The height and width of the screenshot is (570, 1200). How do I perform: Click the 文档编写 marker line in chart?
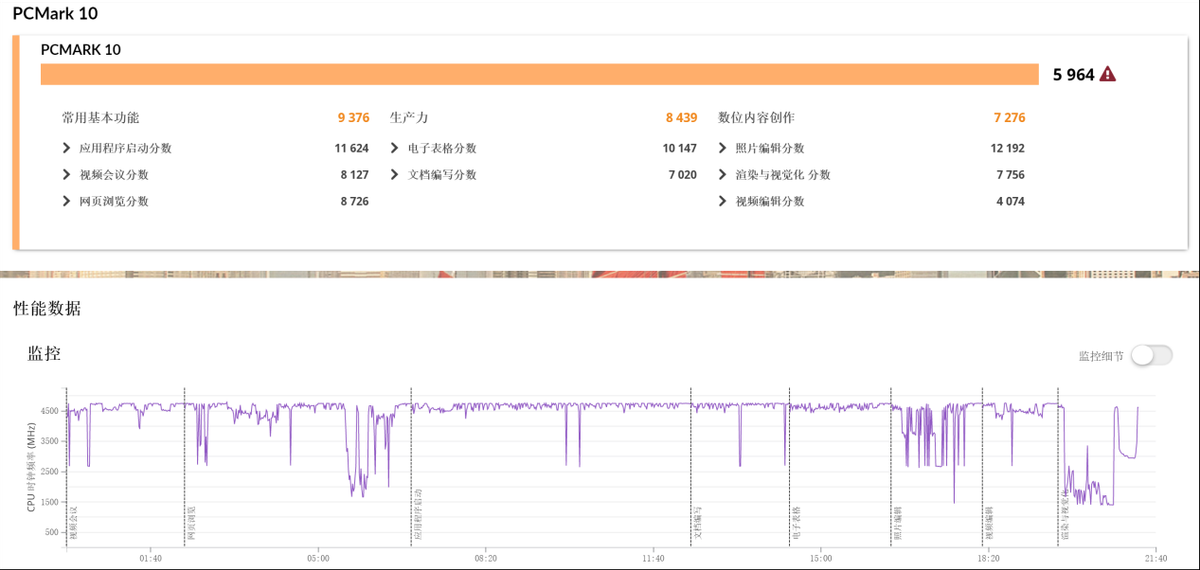[x=690, y=465]
